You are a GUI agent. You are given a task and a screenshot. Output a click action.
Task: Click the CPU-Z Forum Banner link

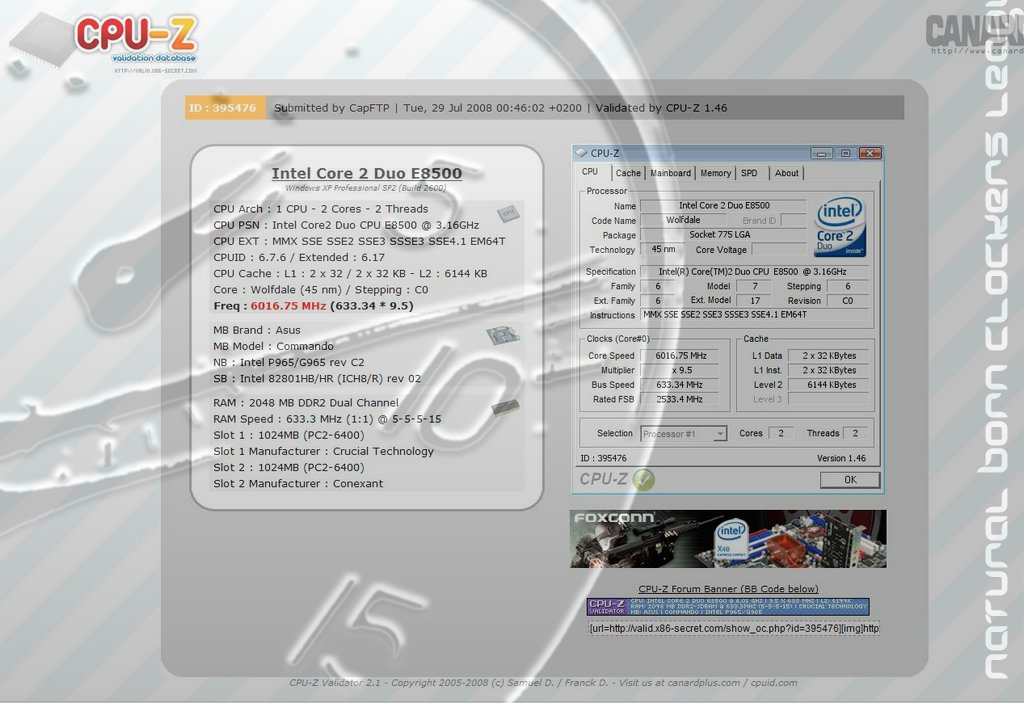tap(728, 589)
